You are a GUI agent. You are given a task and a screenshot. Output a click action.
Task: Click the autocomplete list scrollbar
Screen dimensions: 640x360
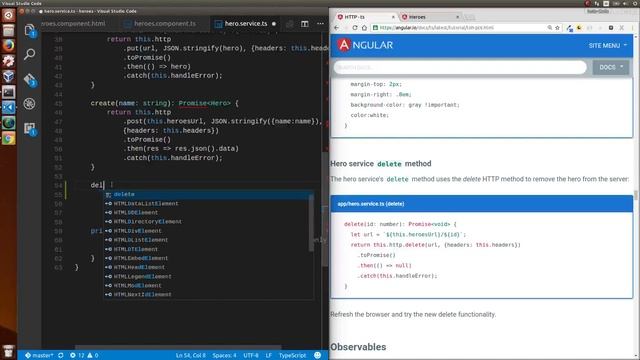pos(311,222)
